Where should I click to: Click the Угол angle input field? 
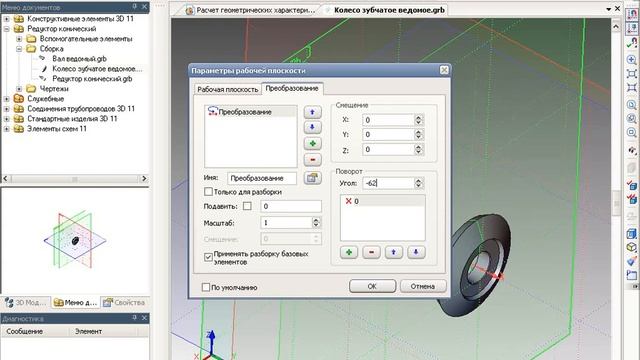(x=388, y=183)
